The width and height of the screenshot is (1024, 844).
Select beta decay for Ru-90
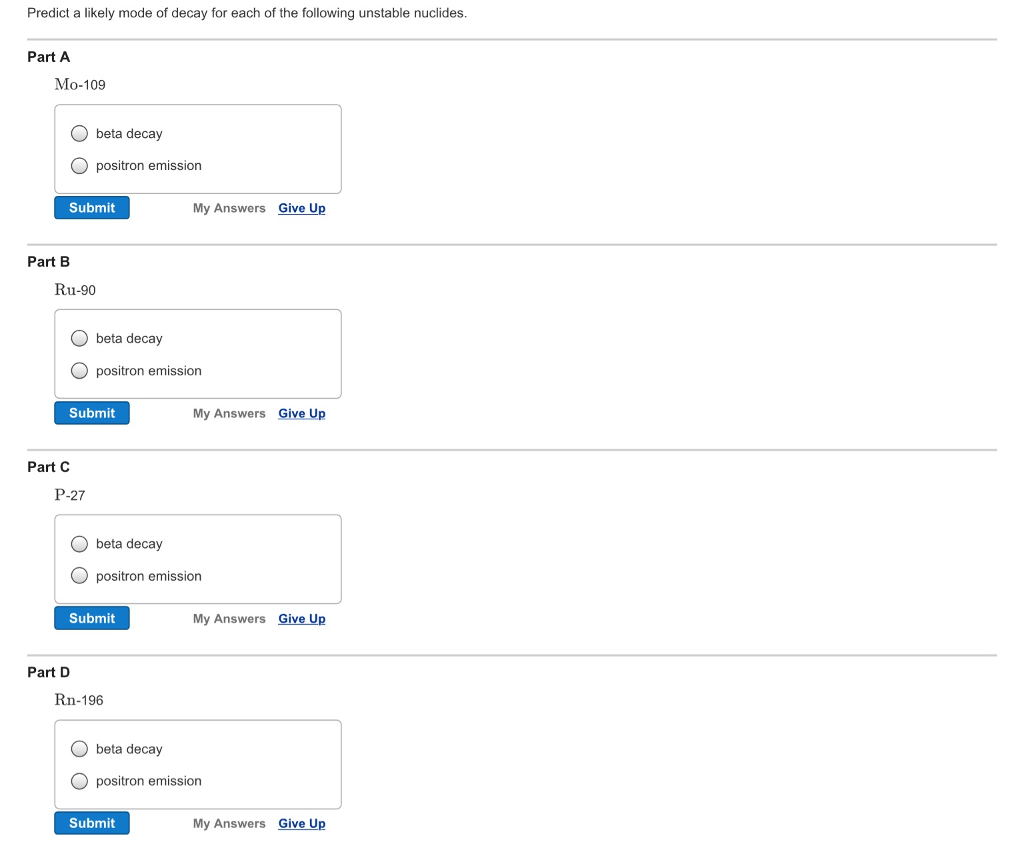pyautogui.click(x=79, y=338)
